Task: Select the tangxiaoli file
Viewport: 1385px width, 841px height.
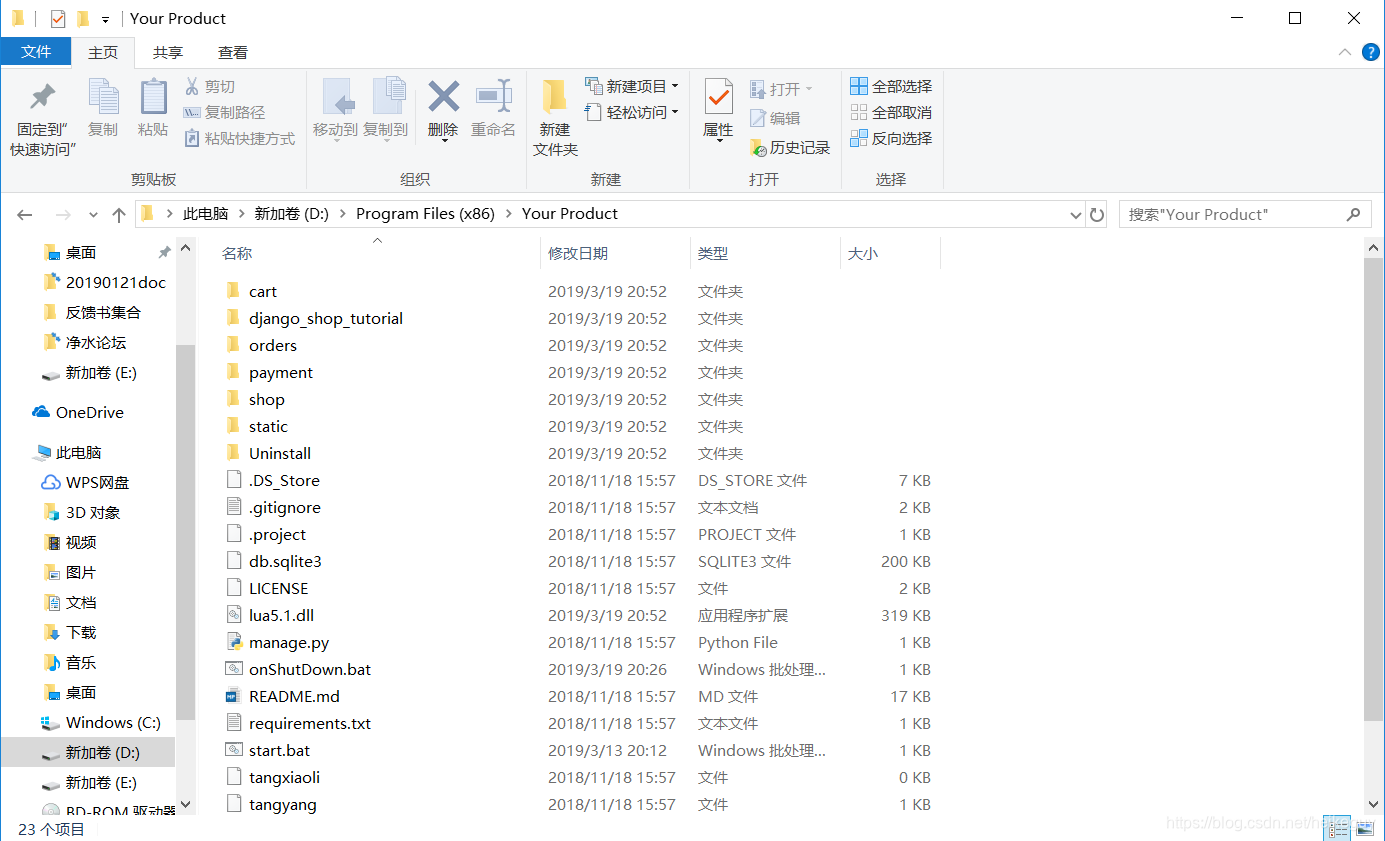Action: click(284, 777)
